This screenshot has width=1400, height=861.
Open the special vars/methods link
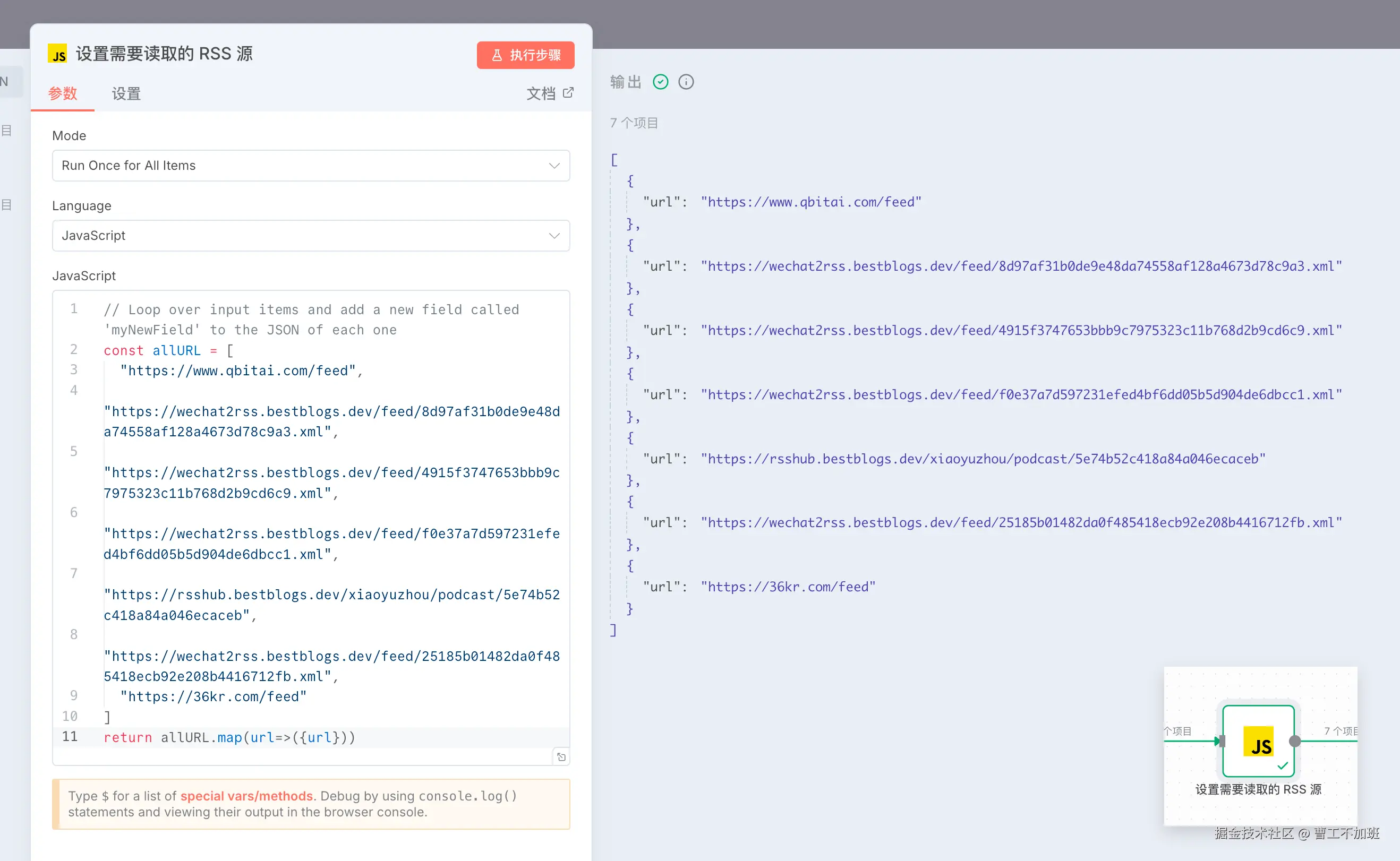pyautogui.click(x=246, y=796)
